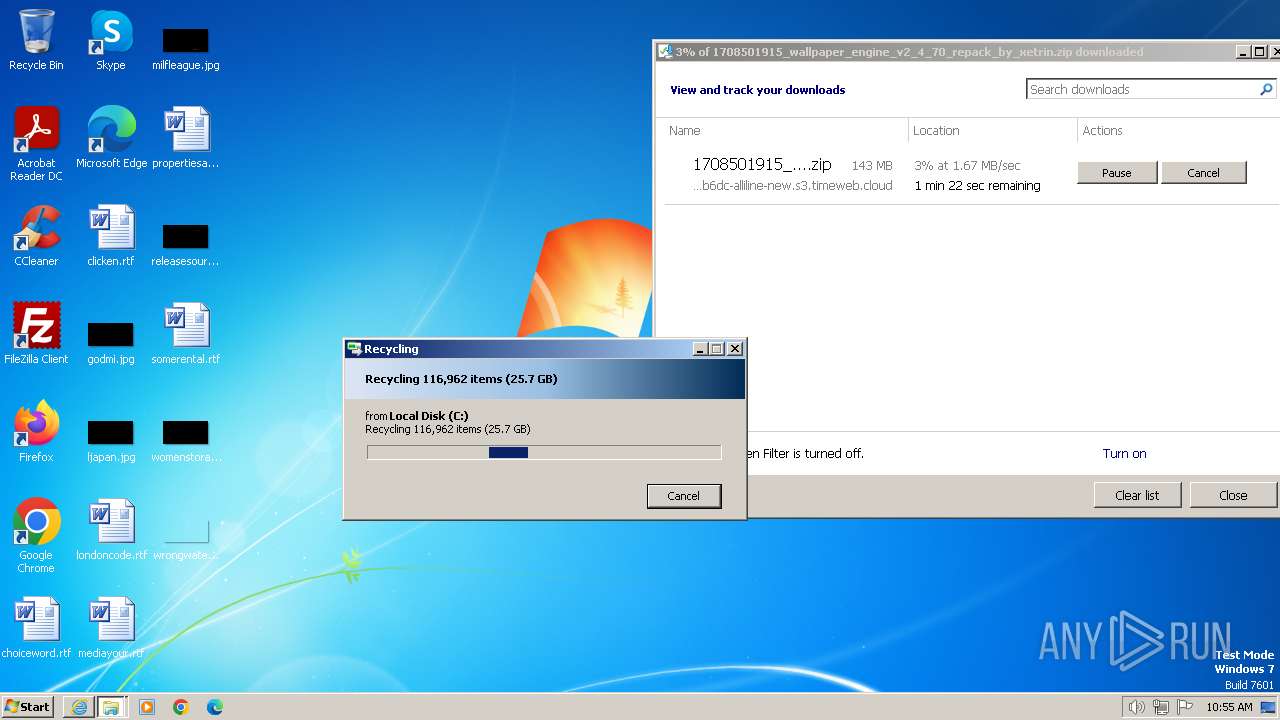Close the View Downloads dialog

(x=1233, y=495)
